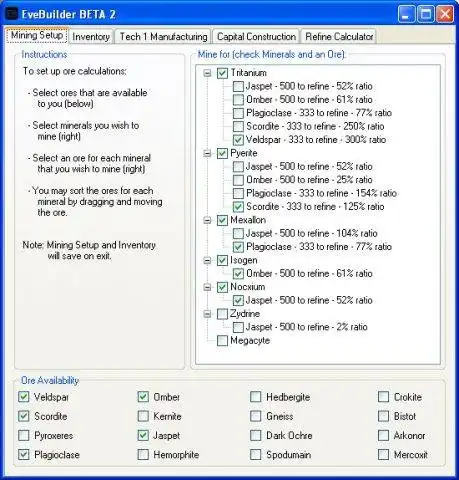
Task: Enable Bistot ore availability
Action: [383, 416]
